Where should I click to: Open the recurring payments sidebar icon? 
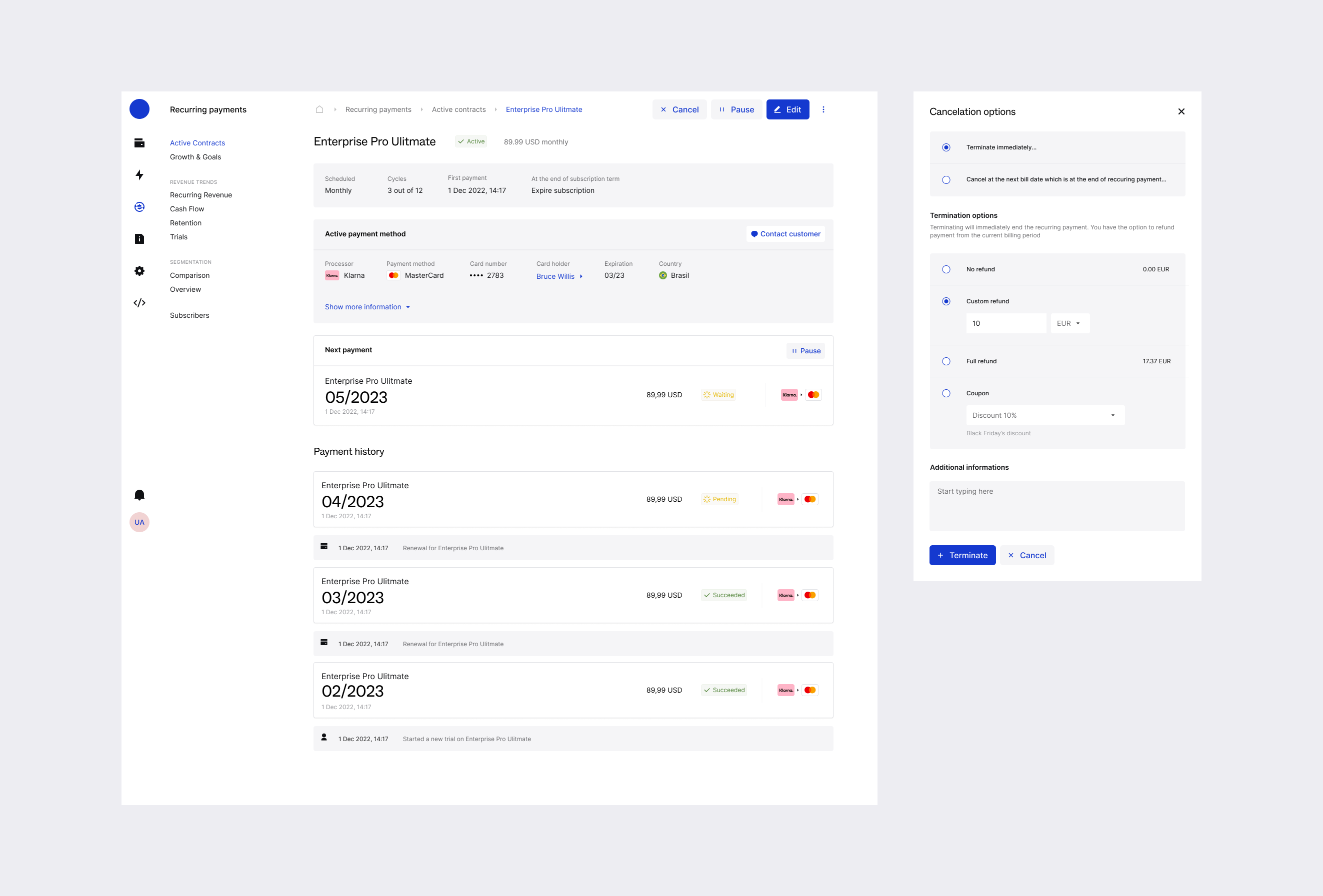point(139,206)
